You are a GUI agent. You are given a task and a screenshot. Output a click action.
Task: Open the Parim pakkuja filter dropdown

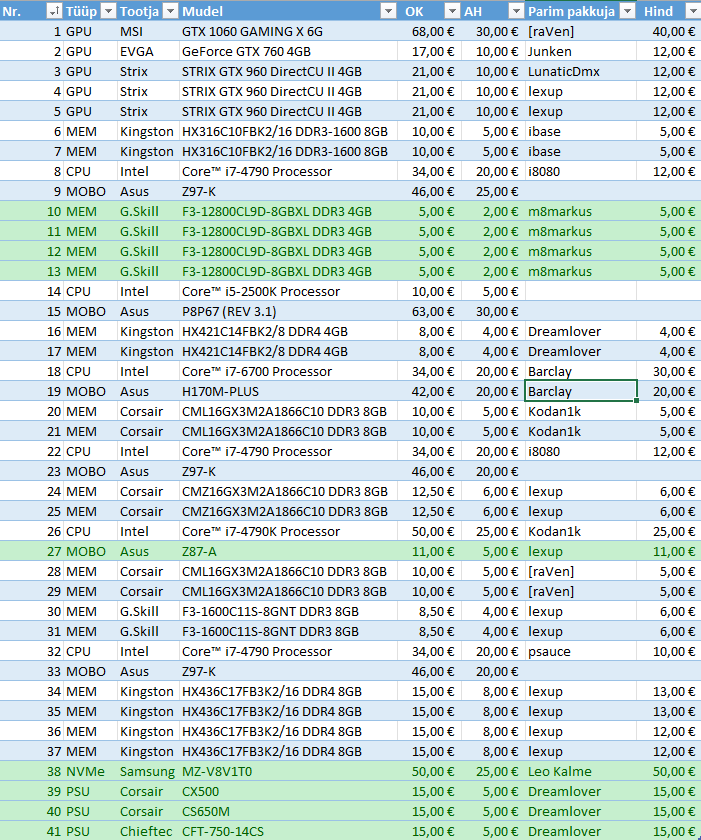tap(628, 11)
